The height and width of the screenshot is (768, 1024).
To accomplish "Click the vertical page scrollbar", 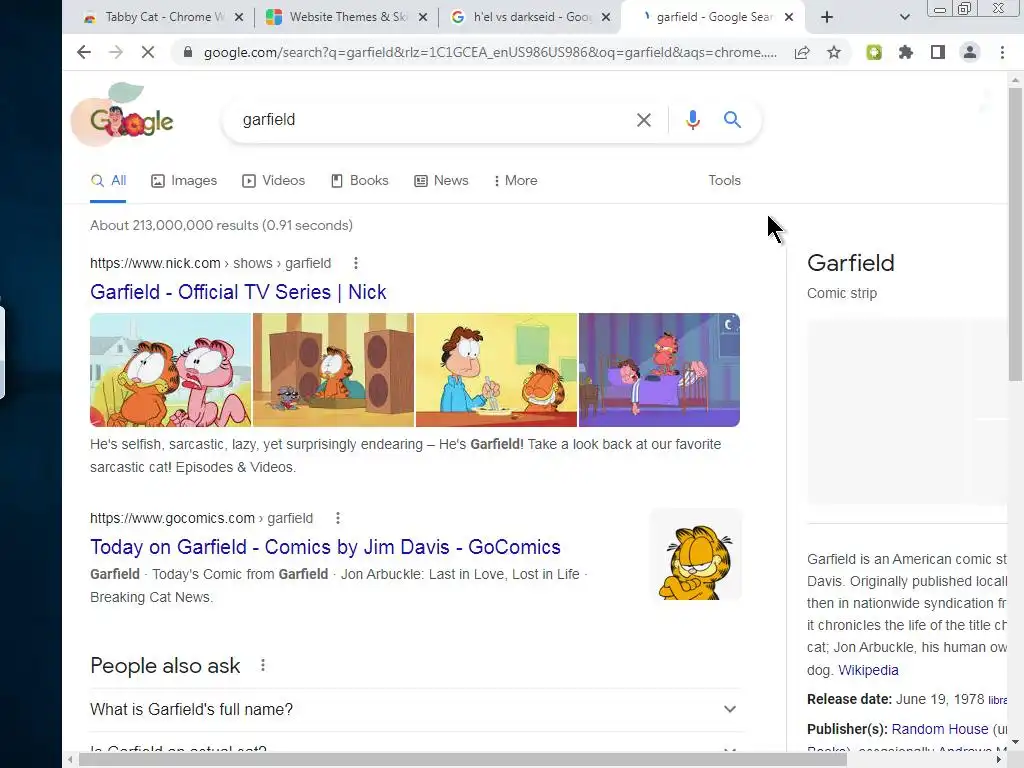I will (x=1014, y=234).
